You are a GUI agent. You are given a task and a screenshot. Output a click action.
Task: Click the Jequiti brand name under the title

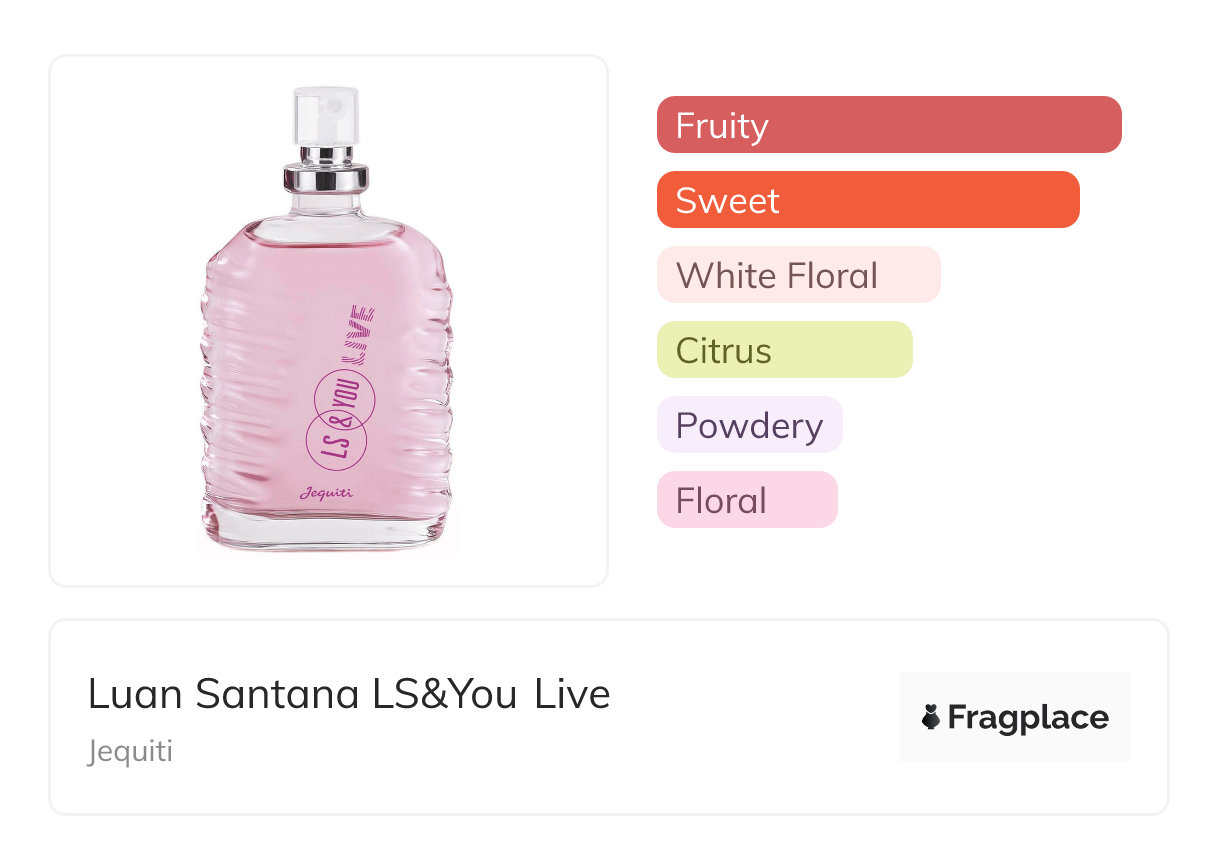[x=130, y=751]
